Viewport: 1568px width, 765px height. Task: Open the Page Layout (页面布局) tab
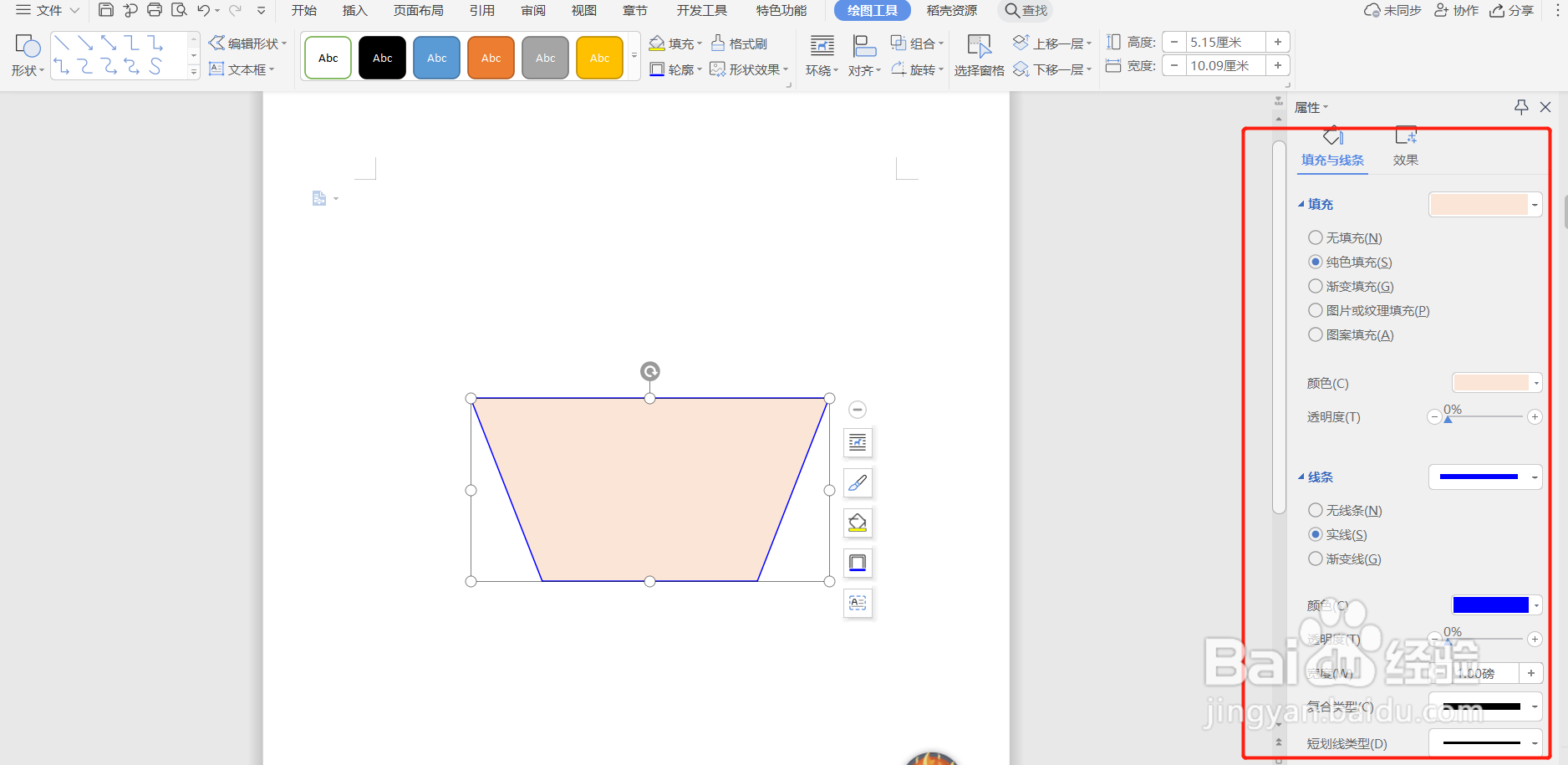pyautogui.click(x=419, y=10)
